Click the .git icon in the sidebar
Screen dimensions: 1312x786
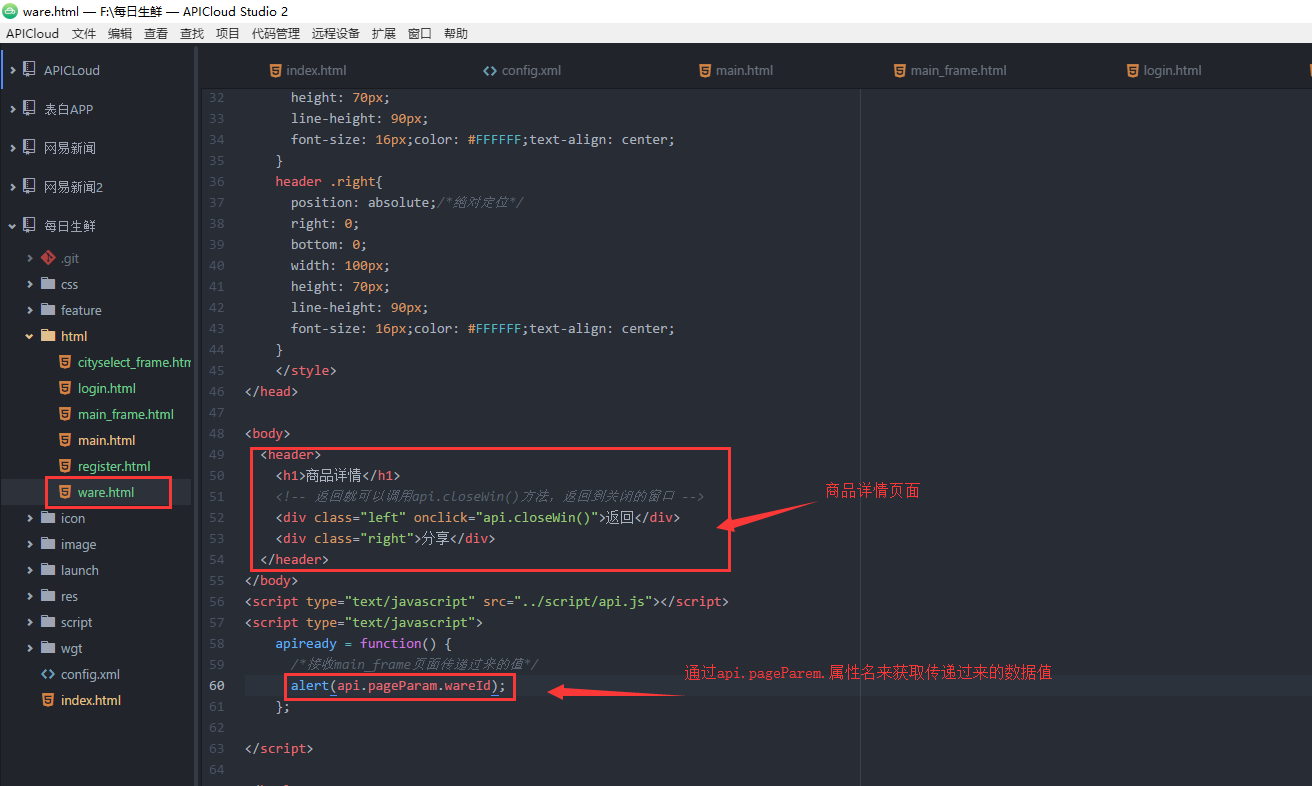(48, 257)
